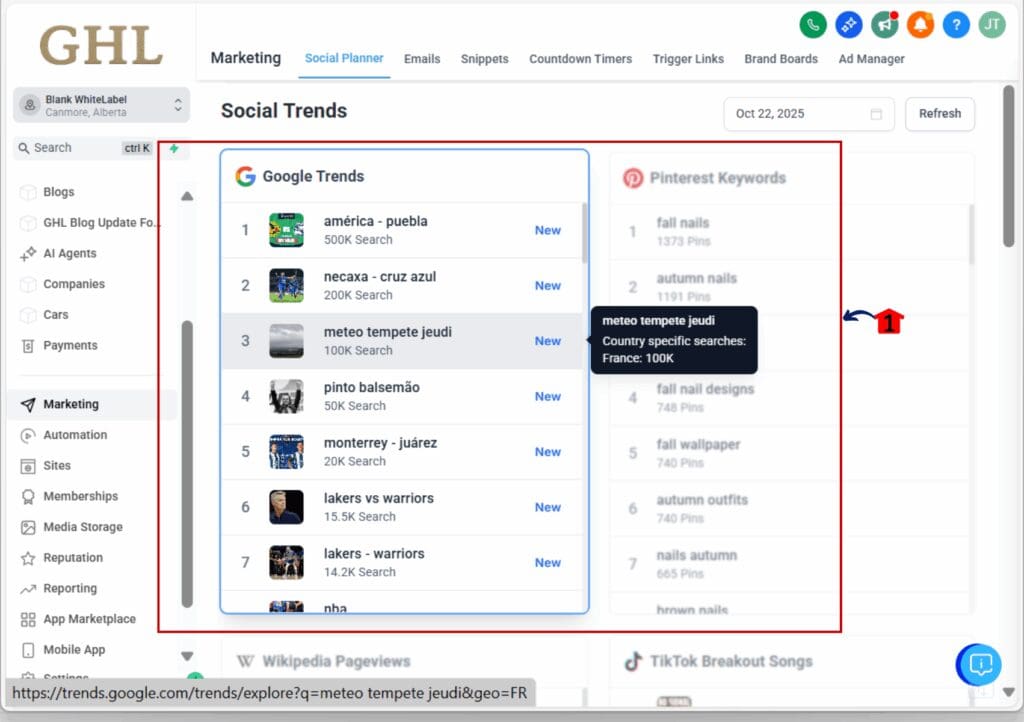Click the Refresh button
The width and height of the screenshot is (1024, 722).
939,114
